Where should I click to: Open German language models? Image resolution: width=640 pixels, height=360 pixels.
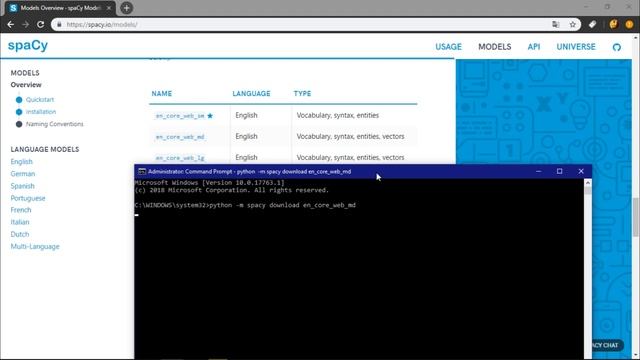[23, 174]
